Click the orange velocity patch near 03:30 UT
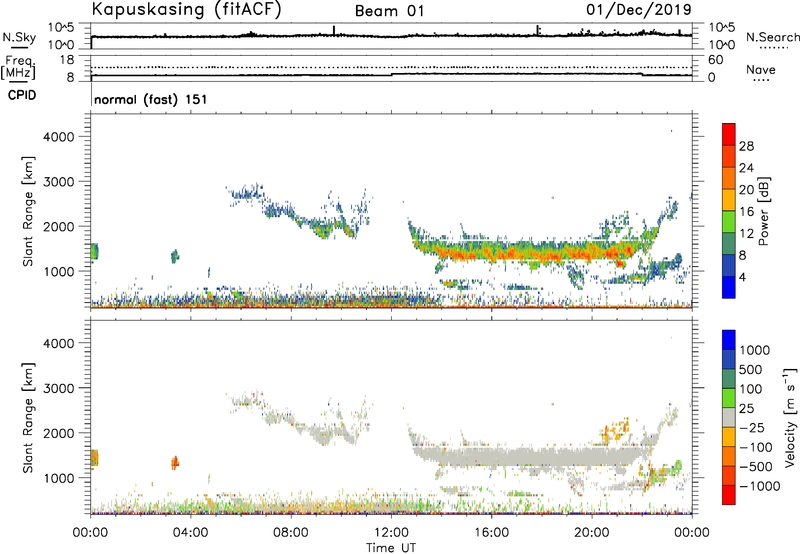The width and height of the screenshot is (800, 554). click(x=175, y=463)
